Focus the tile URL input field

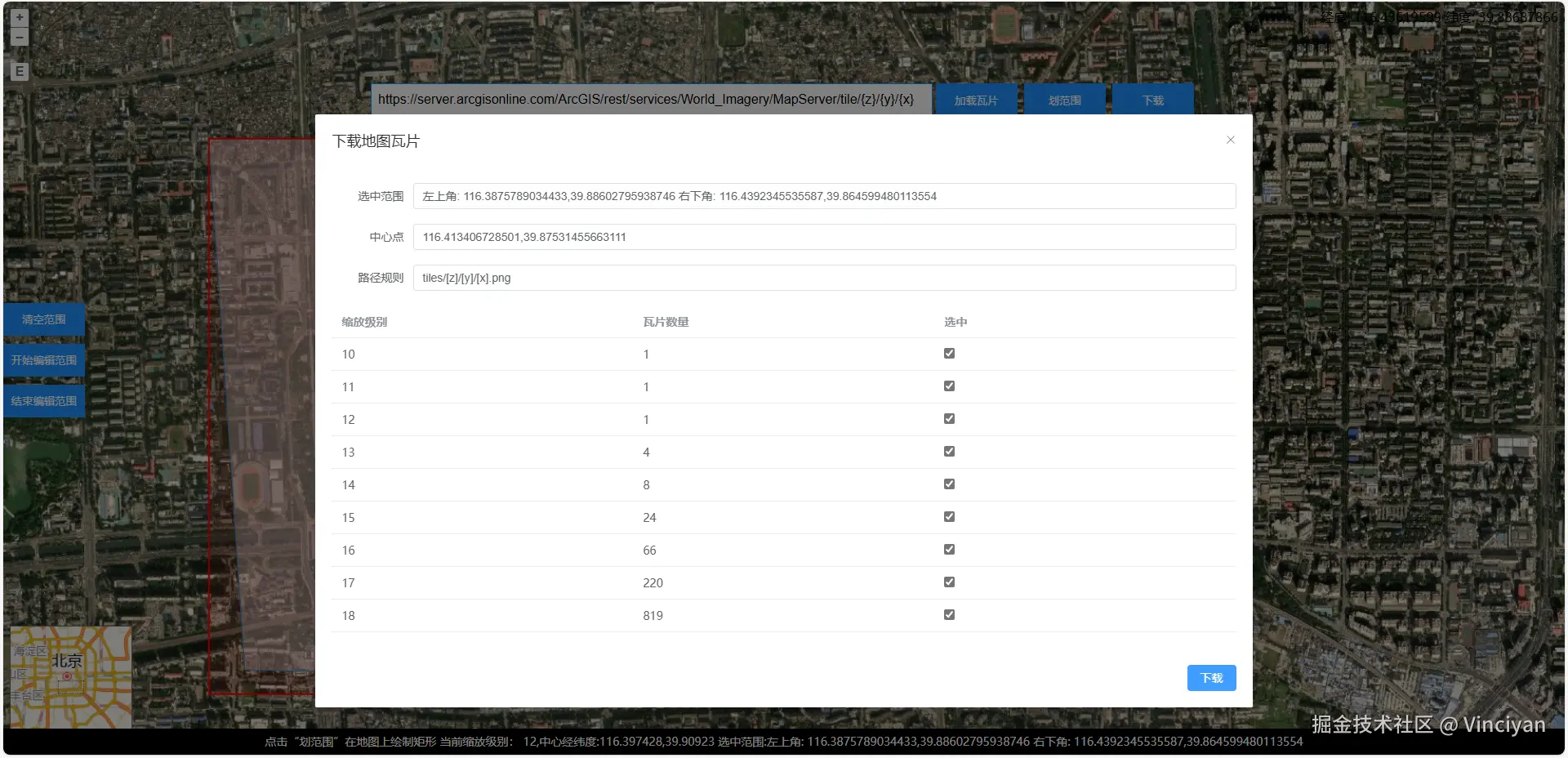pyautogui.click(x=652, y=100)
